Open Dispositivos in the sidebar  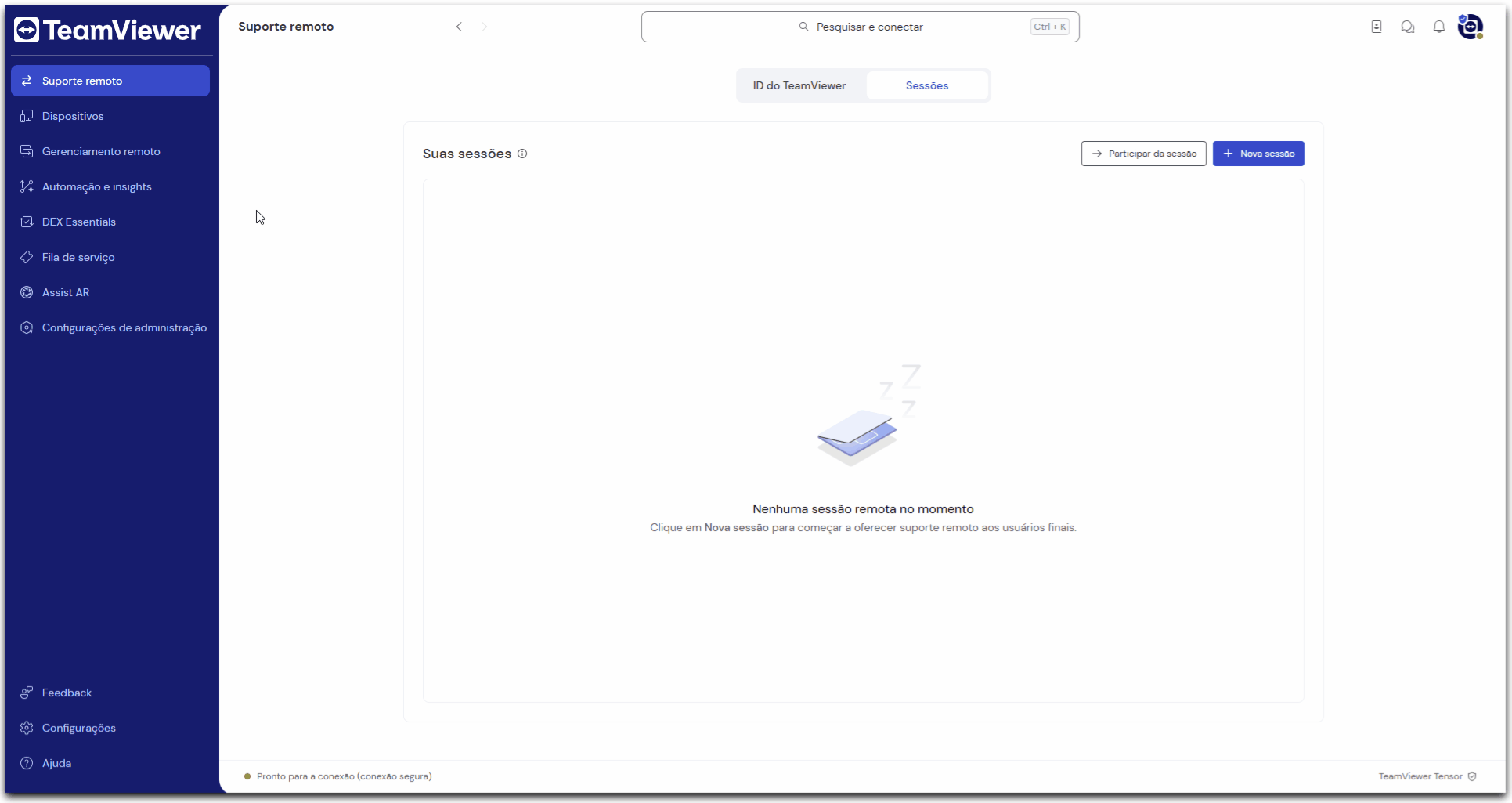[x=73, y=116]
